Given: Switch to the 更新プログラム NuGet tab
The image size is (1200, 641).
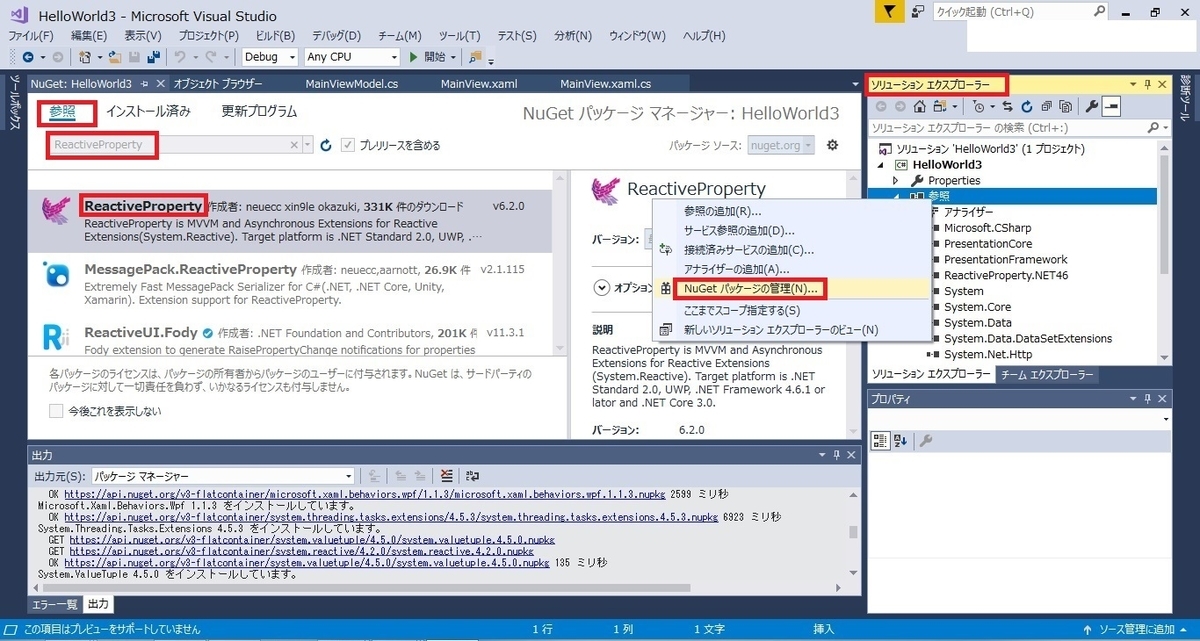Looking at the screenshot, I should pyautogui.click(x=259, y=112).
